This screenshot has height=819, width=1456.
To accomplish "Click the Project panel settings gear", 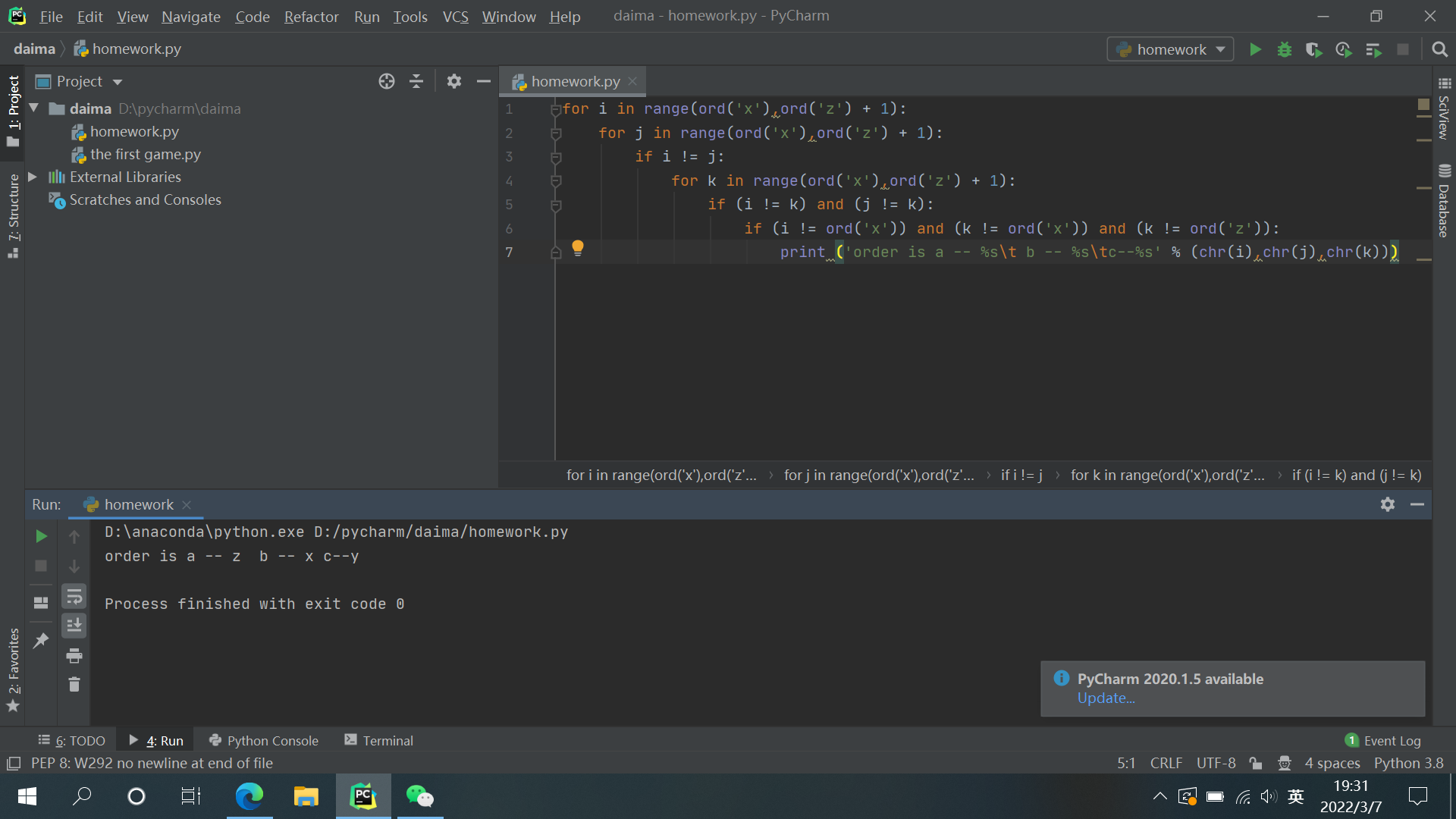I will 453,82.
